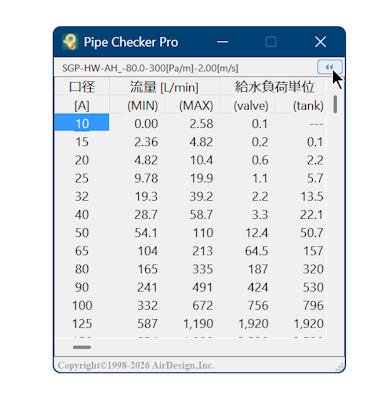Image resolution: width=391 pixels, height=403 pixels.
Task: Click MAX flow value 58.7
Action: coord(201,215)
